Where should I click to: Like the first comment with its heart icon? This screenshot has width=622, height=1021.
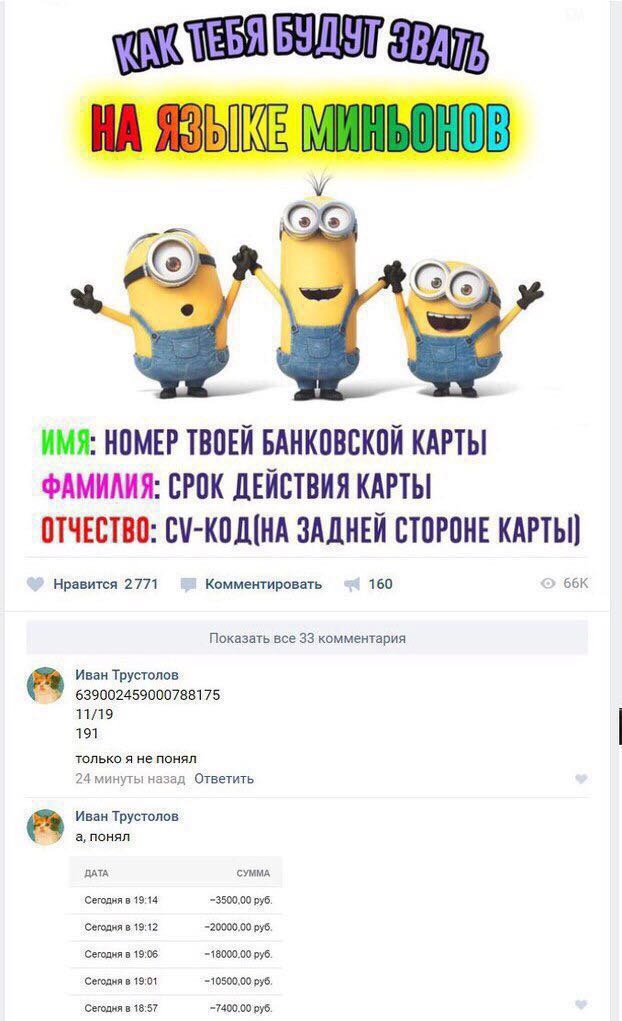click(x=582, y=779)
